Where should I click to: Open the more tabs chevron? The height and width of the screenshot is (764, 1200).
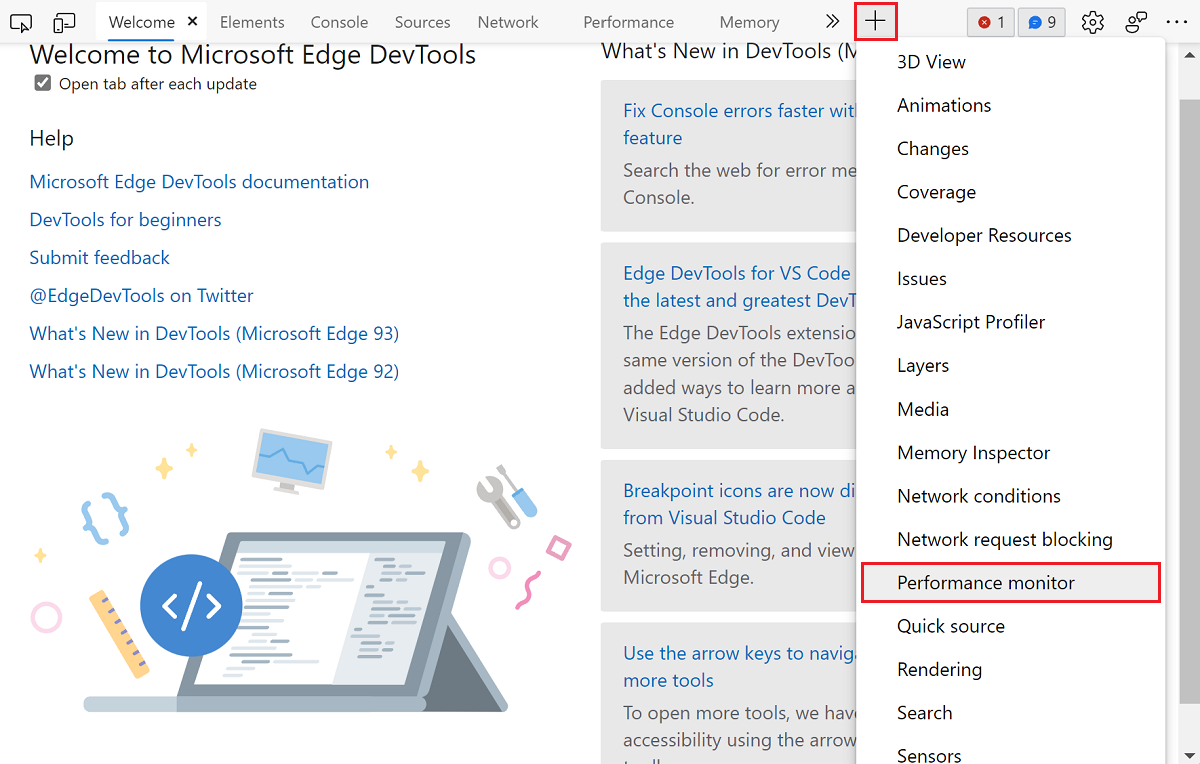[x=832, y=21]
